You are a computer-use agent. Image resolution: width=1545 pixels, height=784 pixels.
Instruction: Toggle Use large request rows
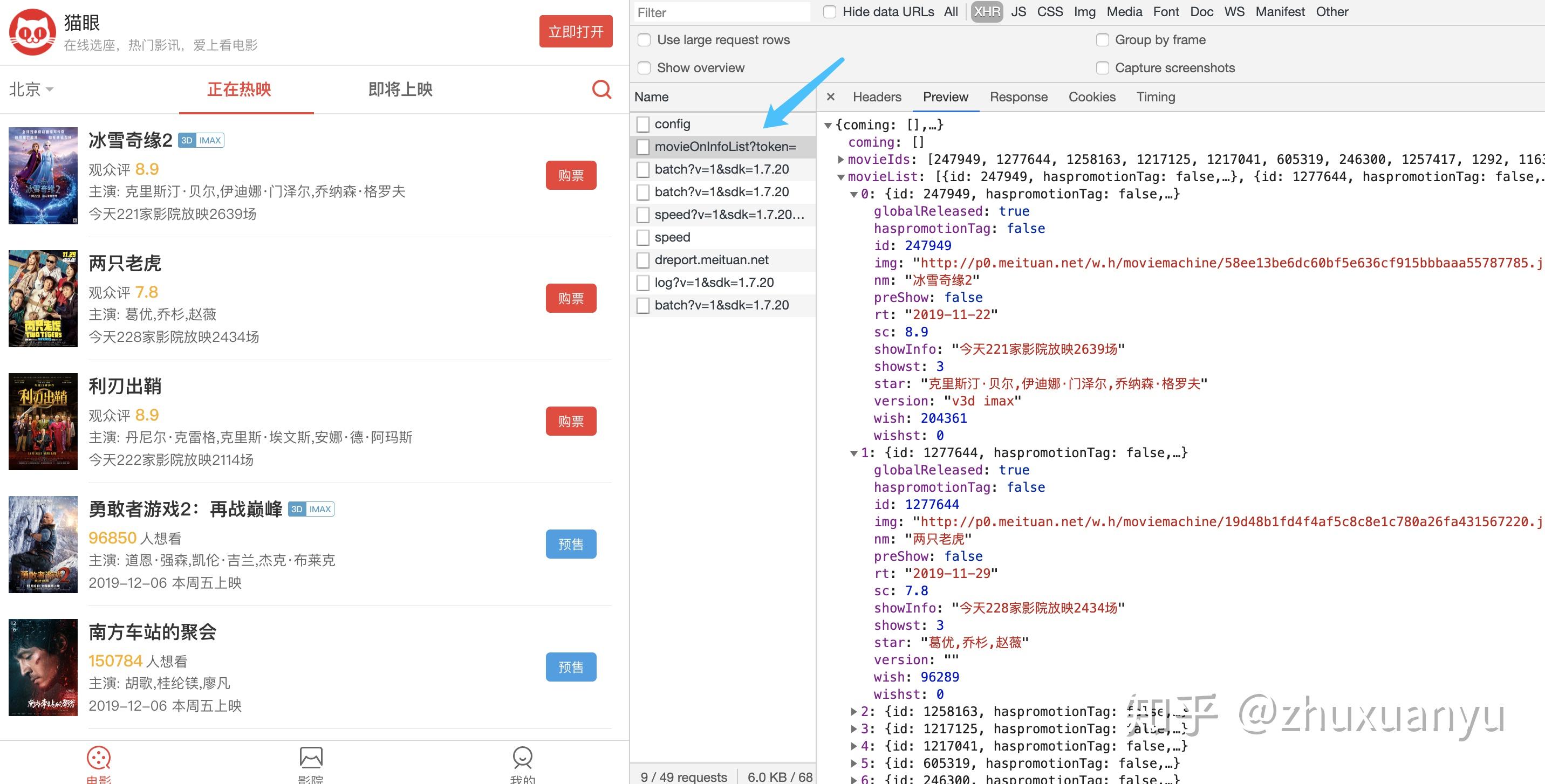tap(644, 40)
